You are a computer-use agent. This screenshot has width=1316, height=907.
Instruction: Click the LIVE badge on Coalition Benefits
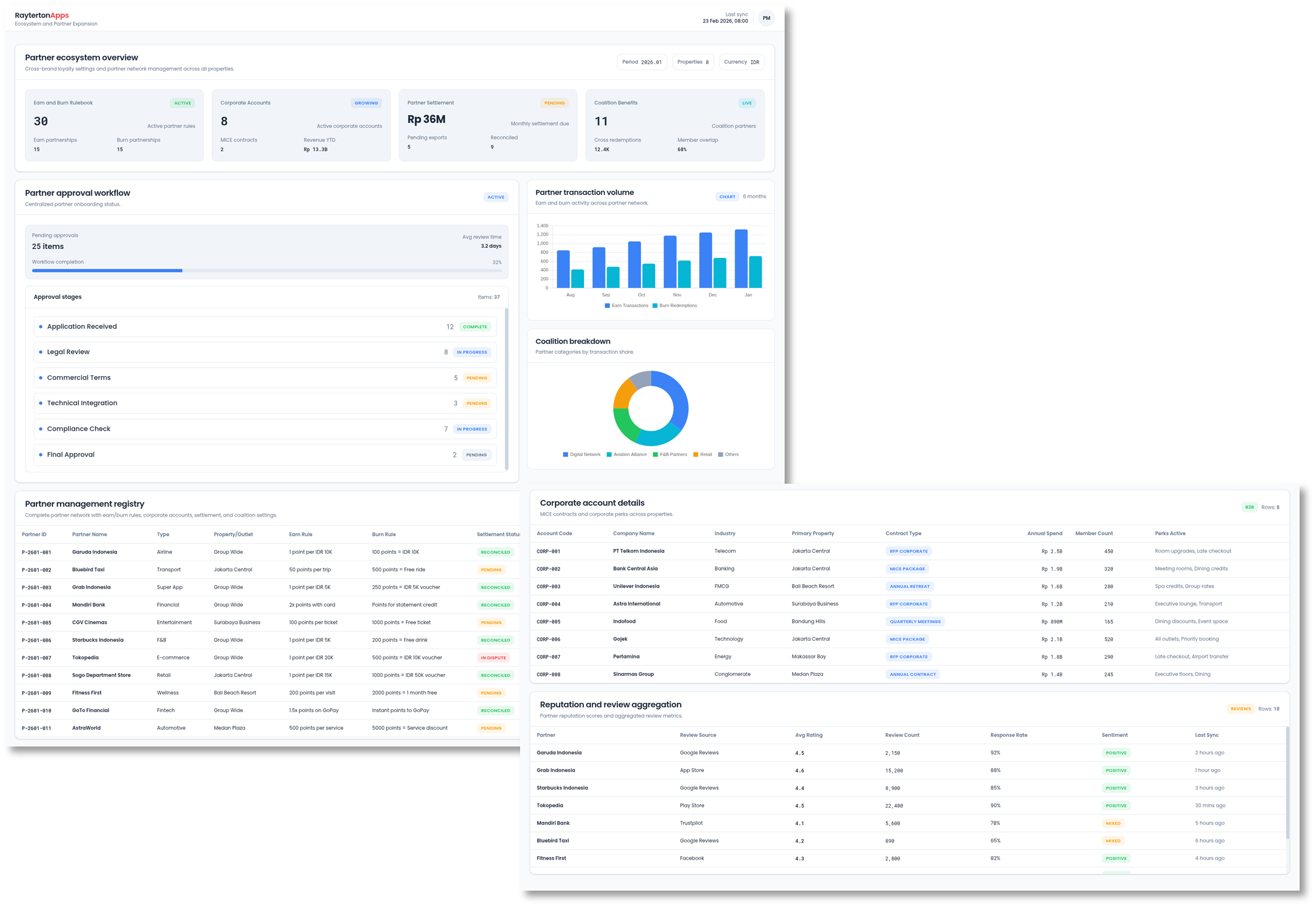click(746, 103)
